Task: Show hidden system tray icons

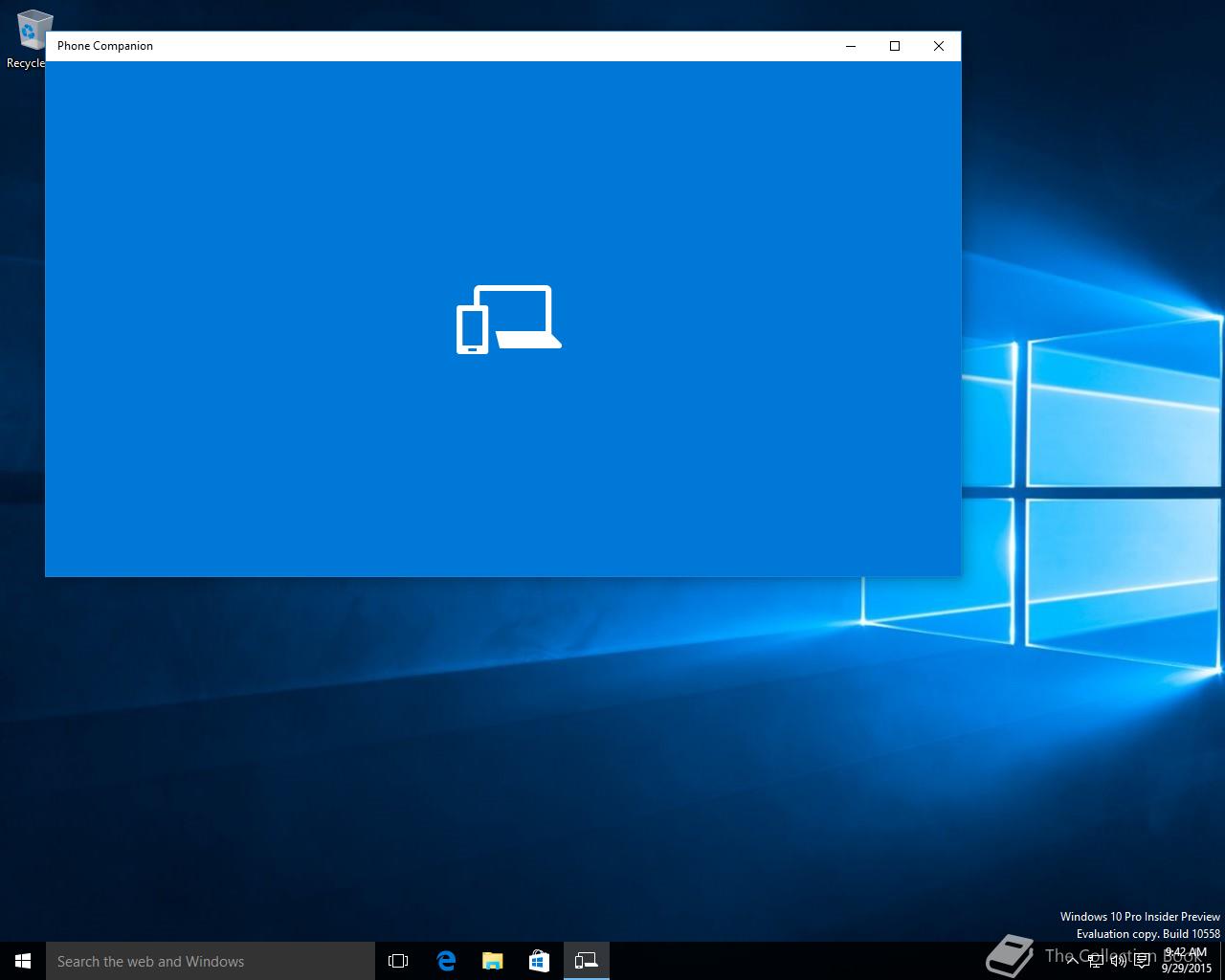Action: pos(1073,961)
